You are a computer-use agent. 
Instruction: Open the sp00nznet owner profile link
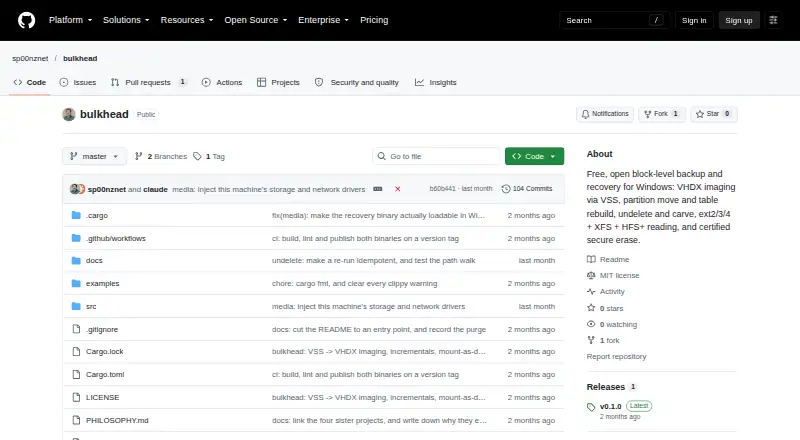coord(30,58)
